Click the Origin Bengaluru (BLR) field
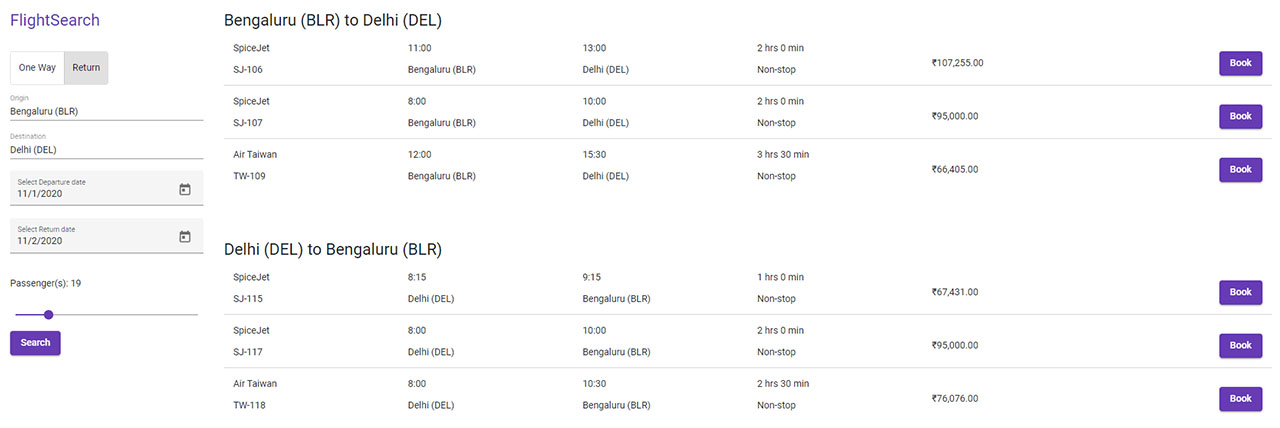This screenshot has width=1280, height=428. (x=106, y=111)
